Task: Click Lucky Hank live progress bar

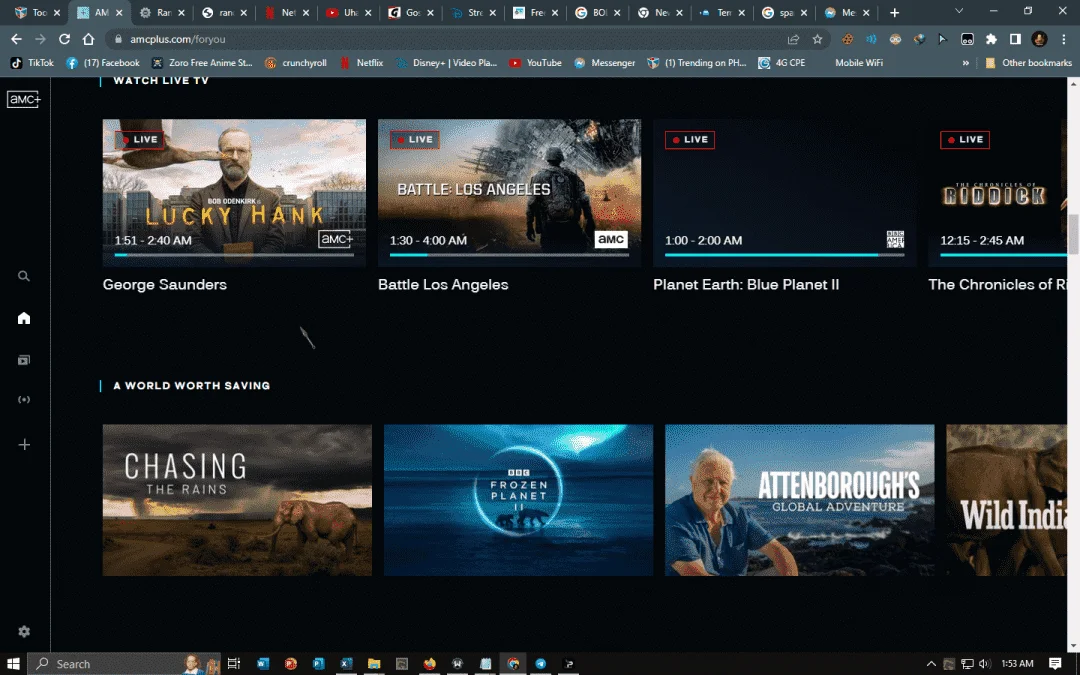Action: pos(234,255)
